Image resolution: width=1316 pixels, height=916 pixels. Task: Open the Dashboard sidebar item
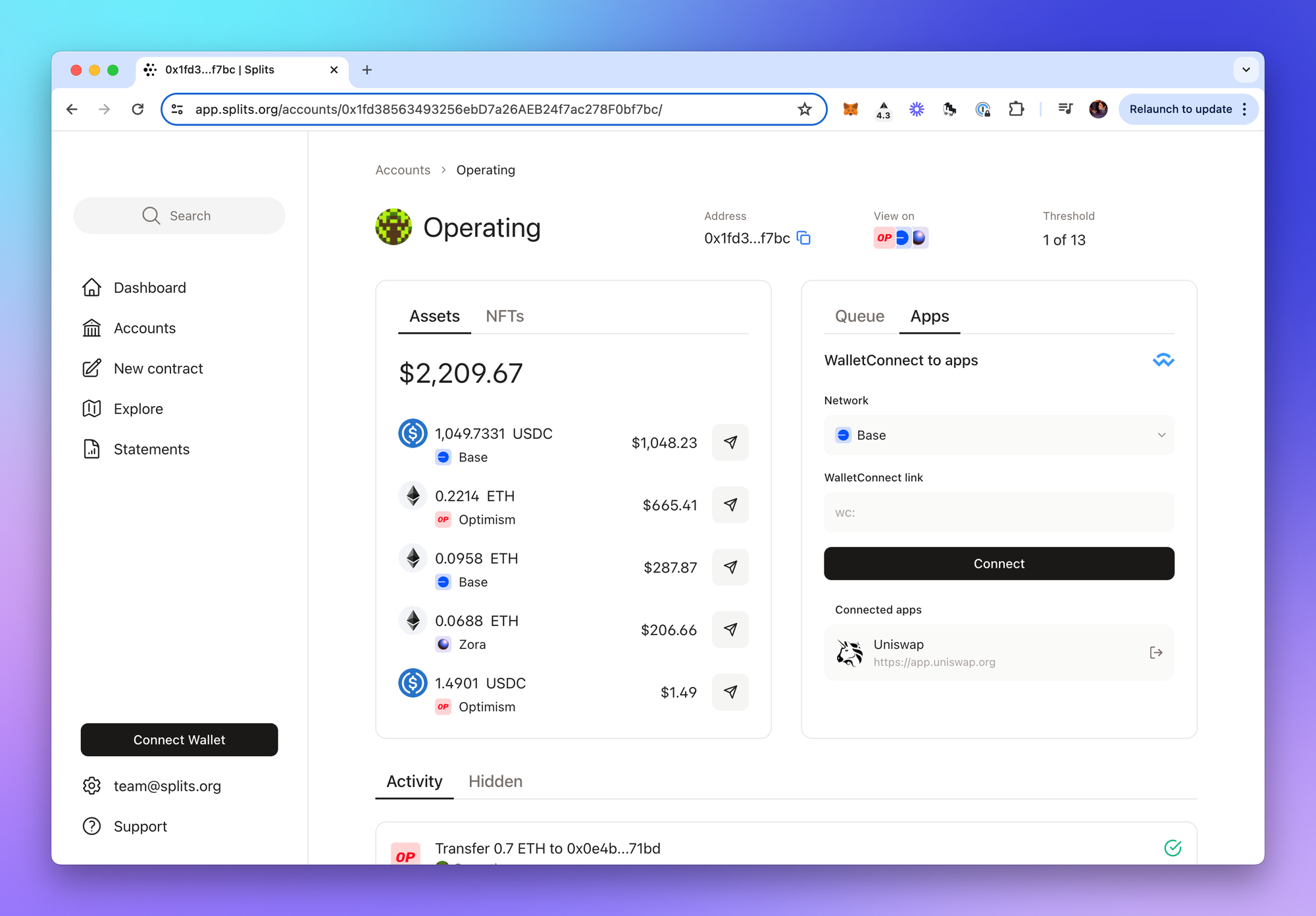pyautogui.click(x=149, y=288)
